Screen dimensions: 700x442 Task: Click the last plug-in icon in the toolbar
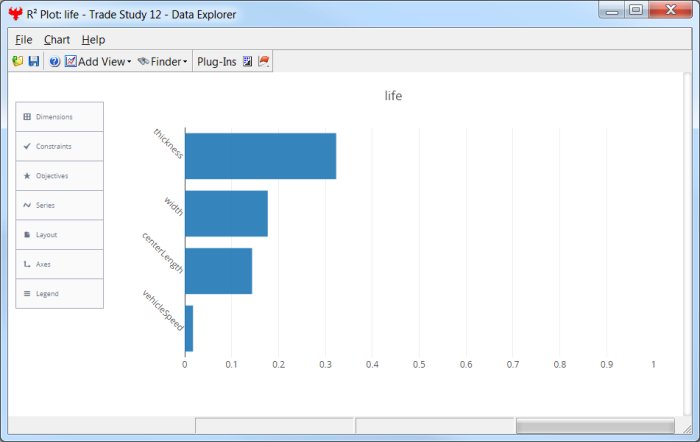click(264, 62)
